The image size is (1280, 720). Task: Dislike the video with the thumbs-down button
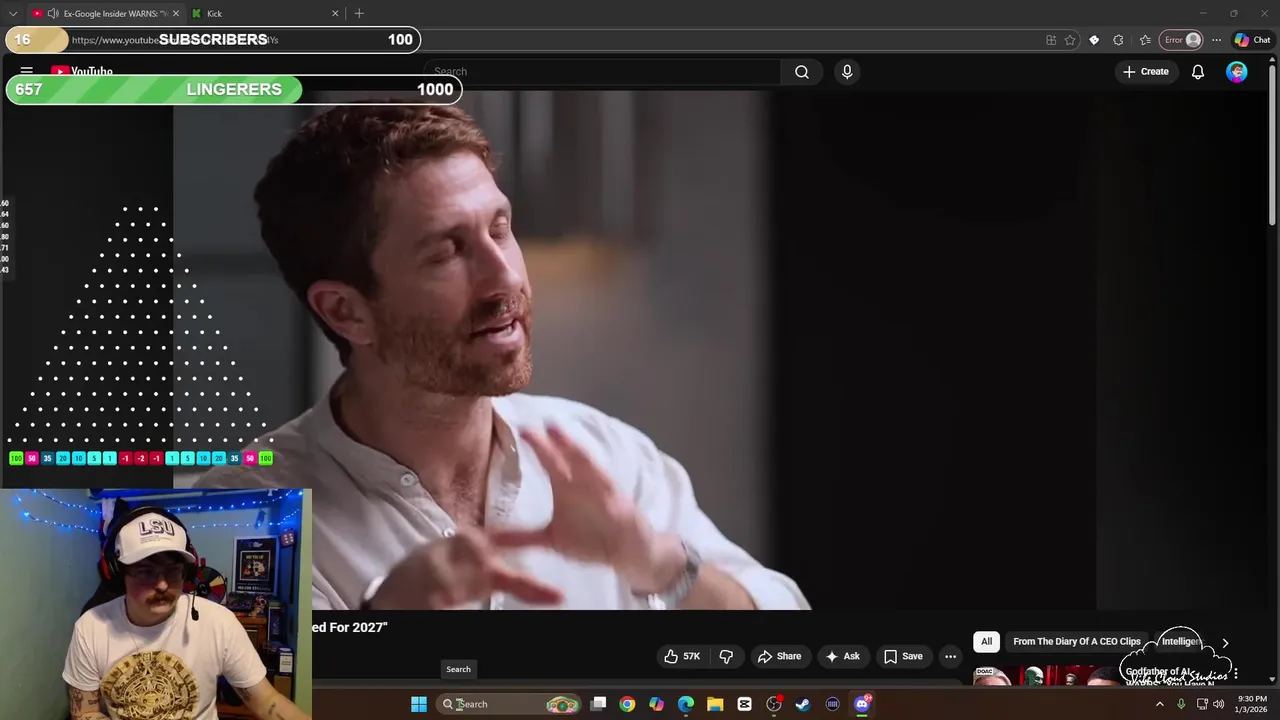(726, 656)
